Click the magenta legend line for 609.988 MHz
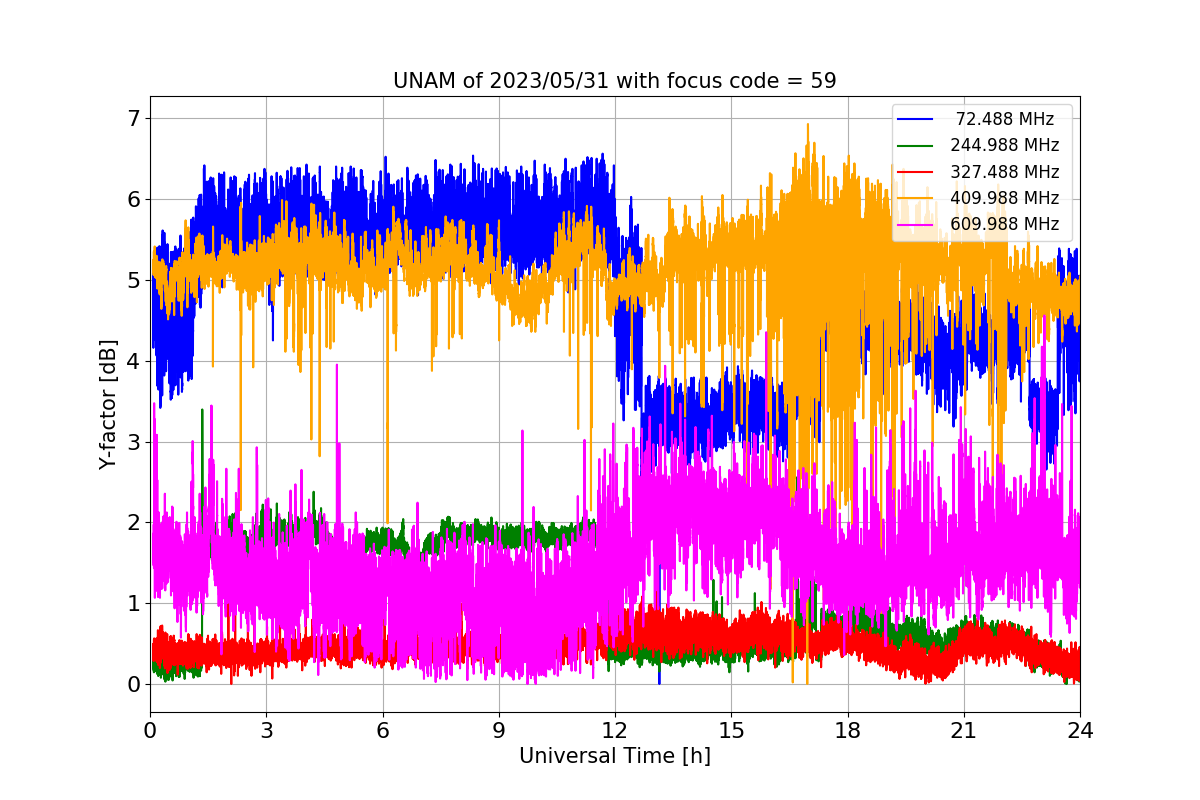 coord(917,224)
